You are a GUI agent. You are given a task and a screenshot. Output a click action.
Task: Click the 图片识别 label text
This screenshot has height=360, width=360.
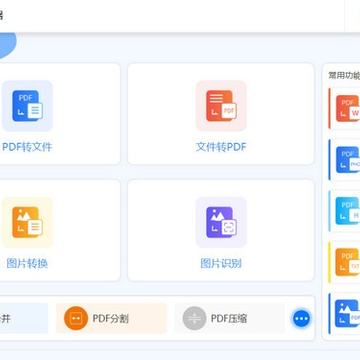221,264
